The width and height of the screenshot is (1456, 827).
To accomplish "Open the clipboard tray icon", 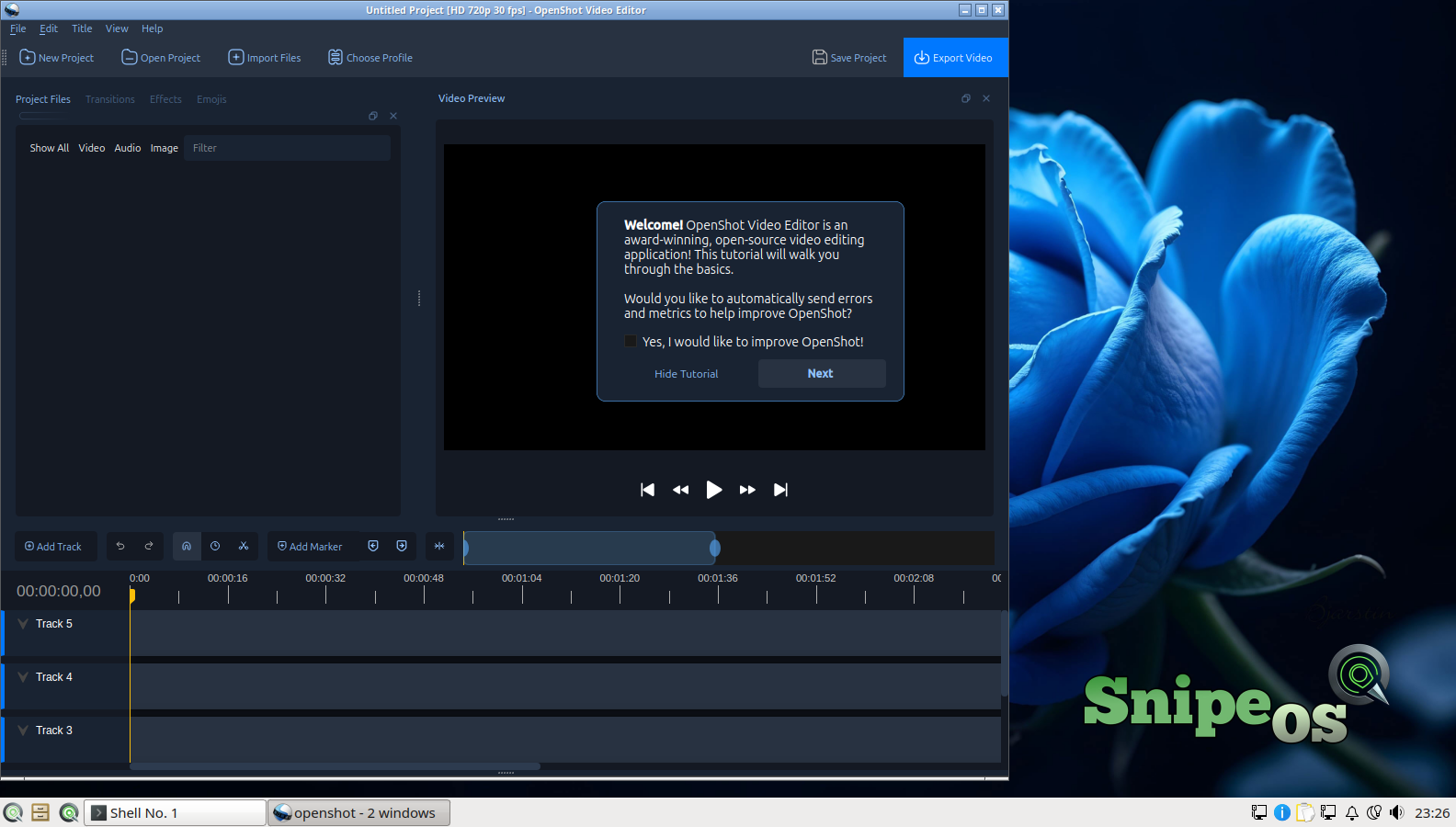I will [1305, 812].
